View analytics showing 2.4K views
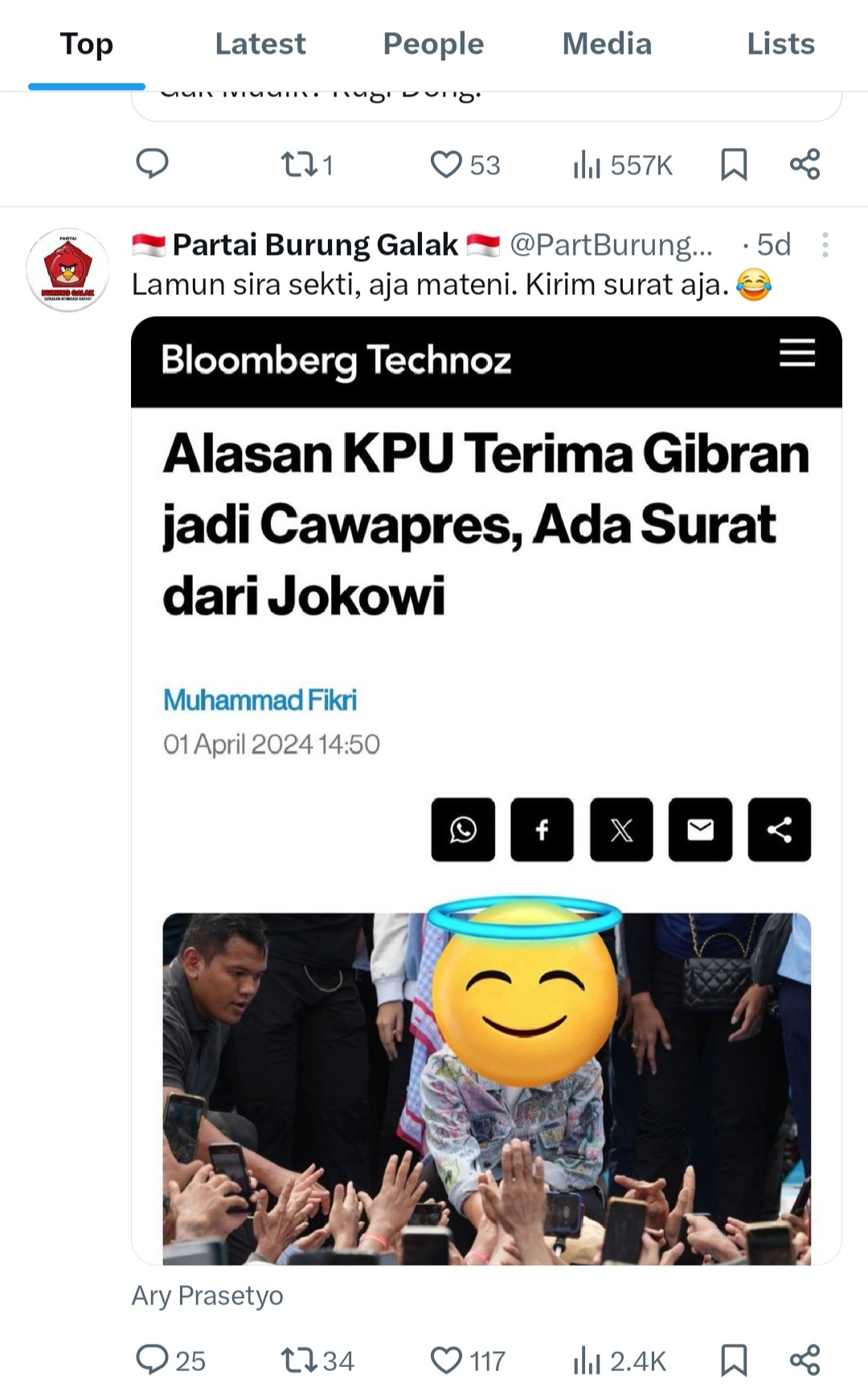The width and height of the screenshot is (868, 1396). click(620, 1361)
